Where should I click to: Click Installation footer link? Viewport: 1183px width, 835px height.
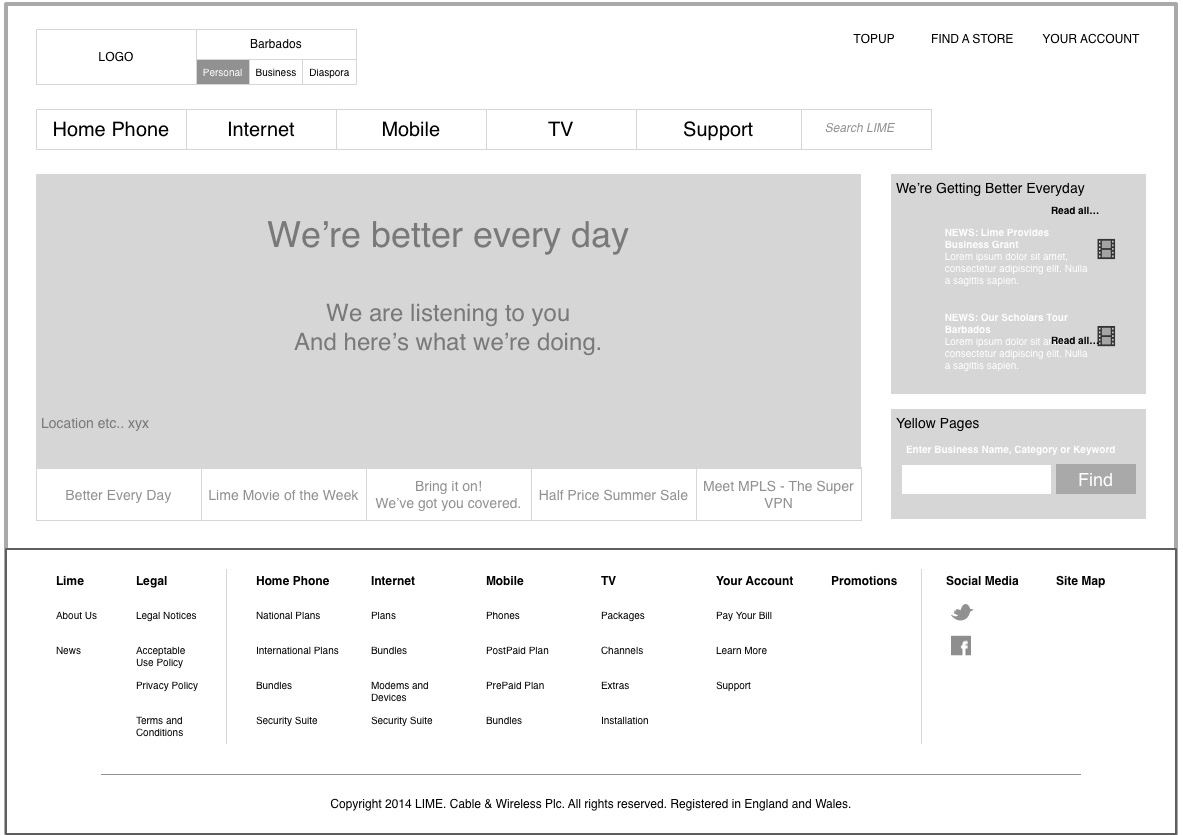(x=624, y=720)
